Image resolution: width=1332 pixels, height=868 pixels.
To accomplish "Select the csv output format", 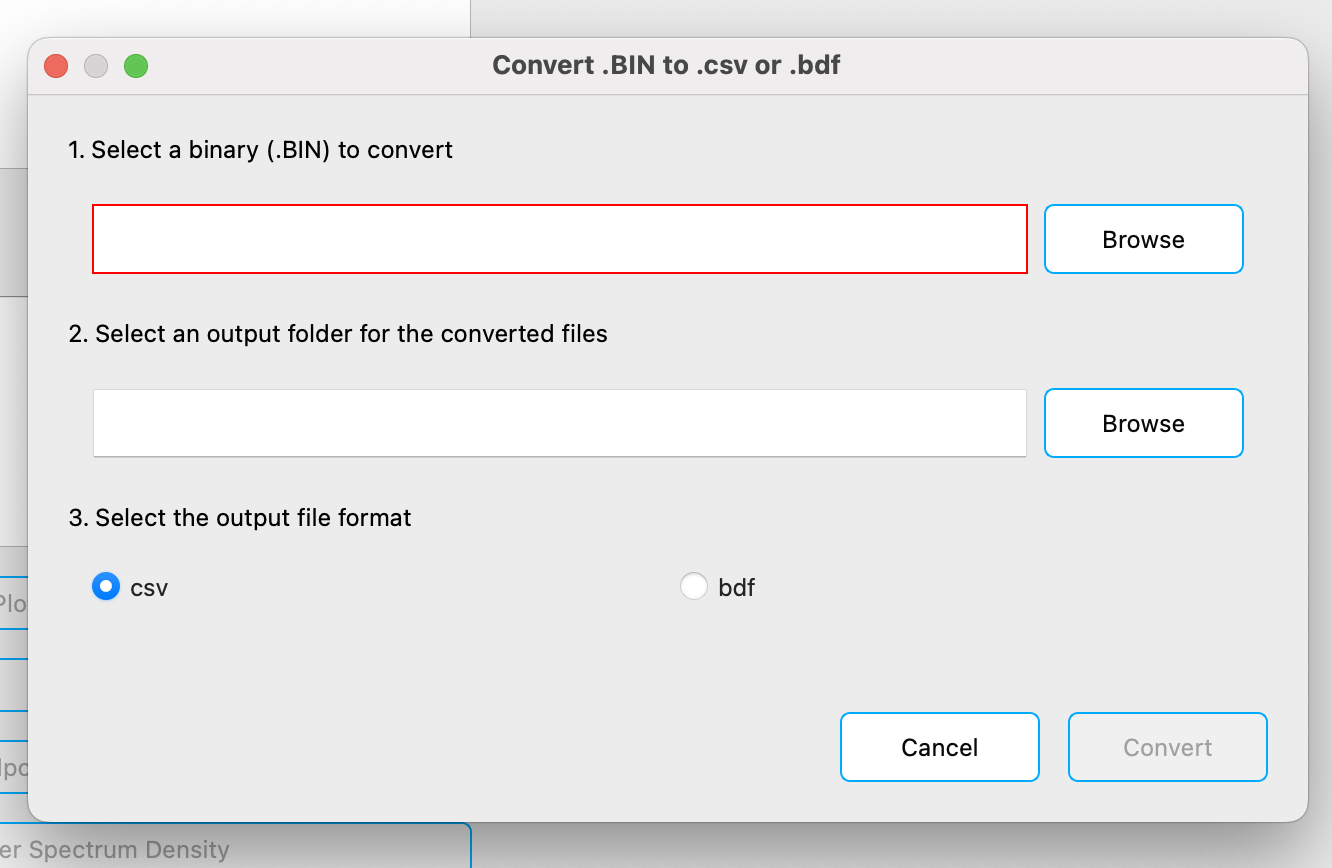I will (106, 586).
